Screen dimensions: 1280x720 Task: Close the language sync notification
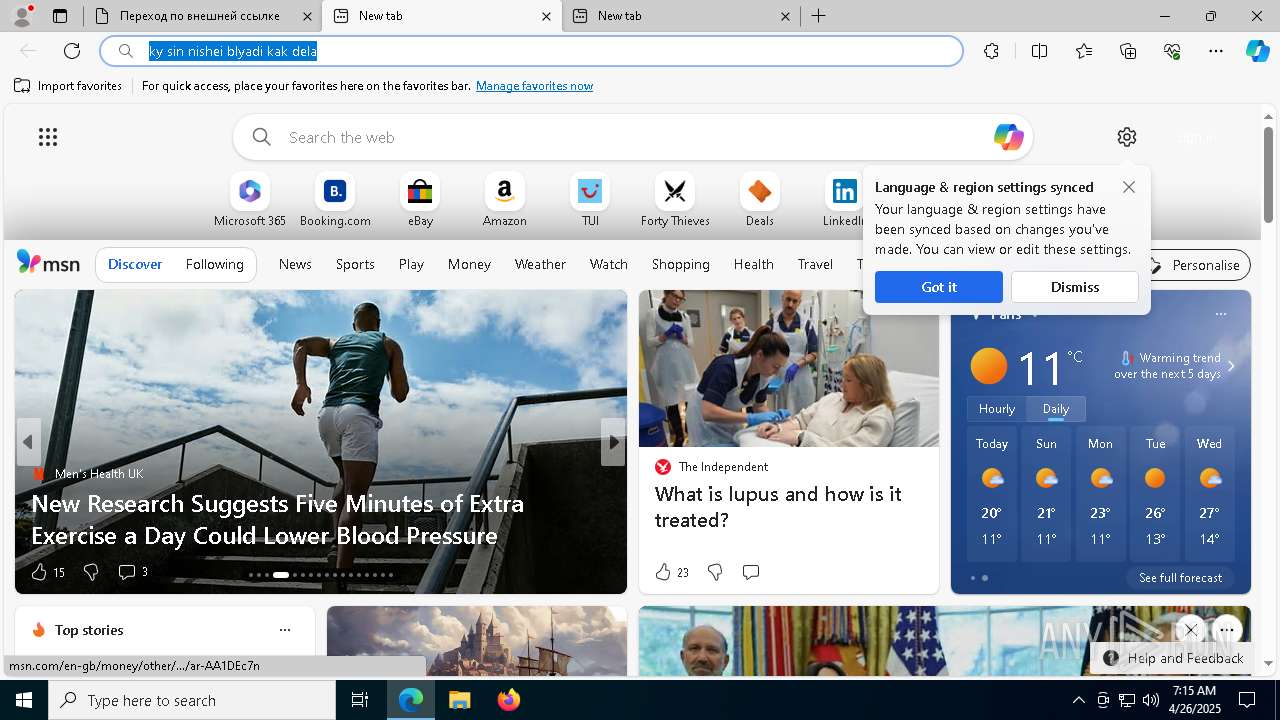(x=1129, y=187)
